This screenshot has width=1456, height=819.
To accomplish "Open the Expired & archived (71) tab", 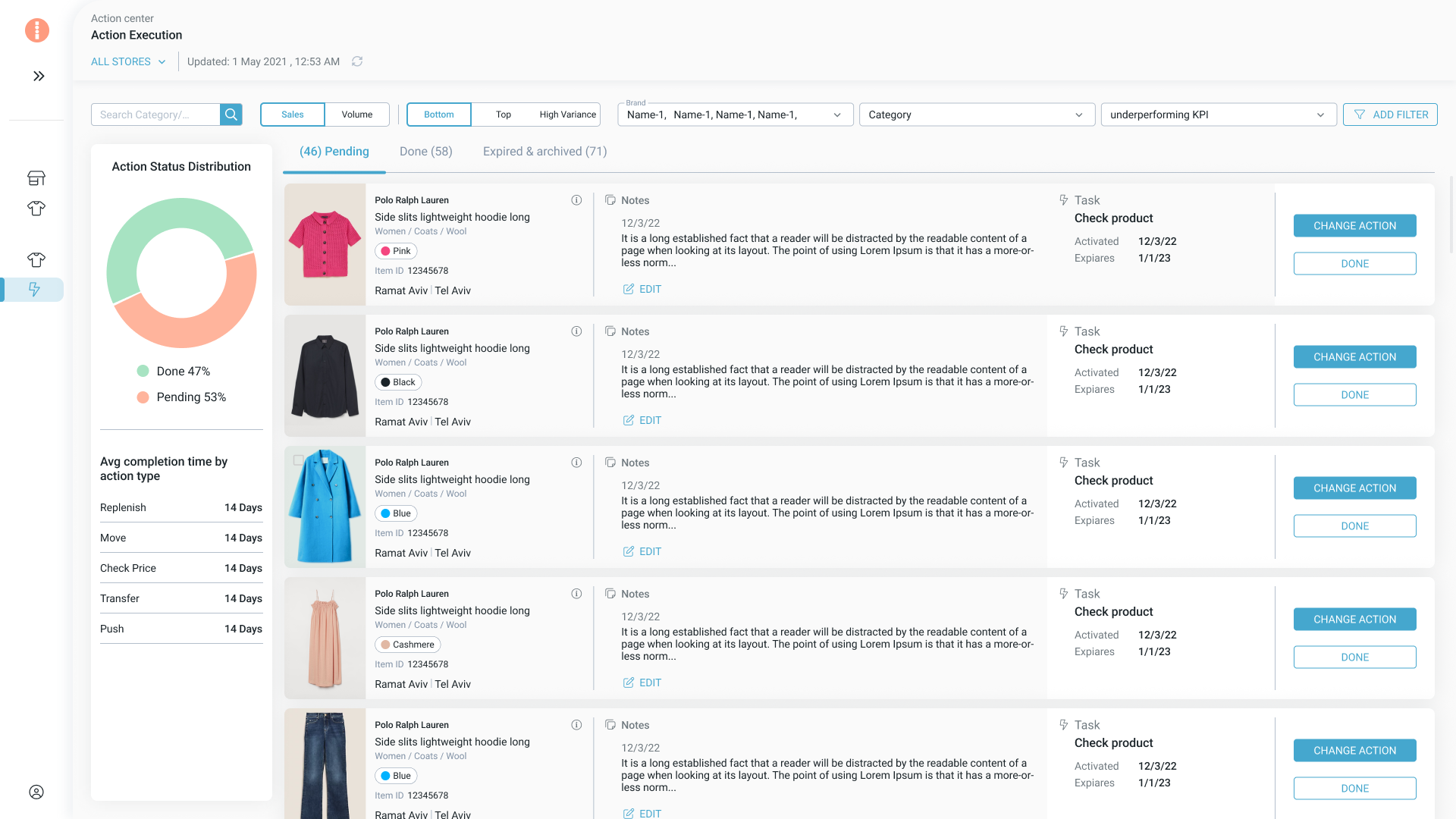I will click(545, 152).
